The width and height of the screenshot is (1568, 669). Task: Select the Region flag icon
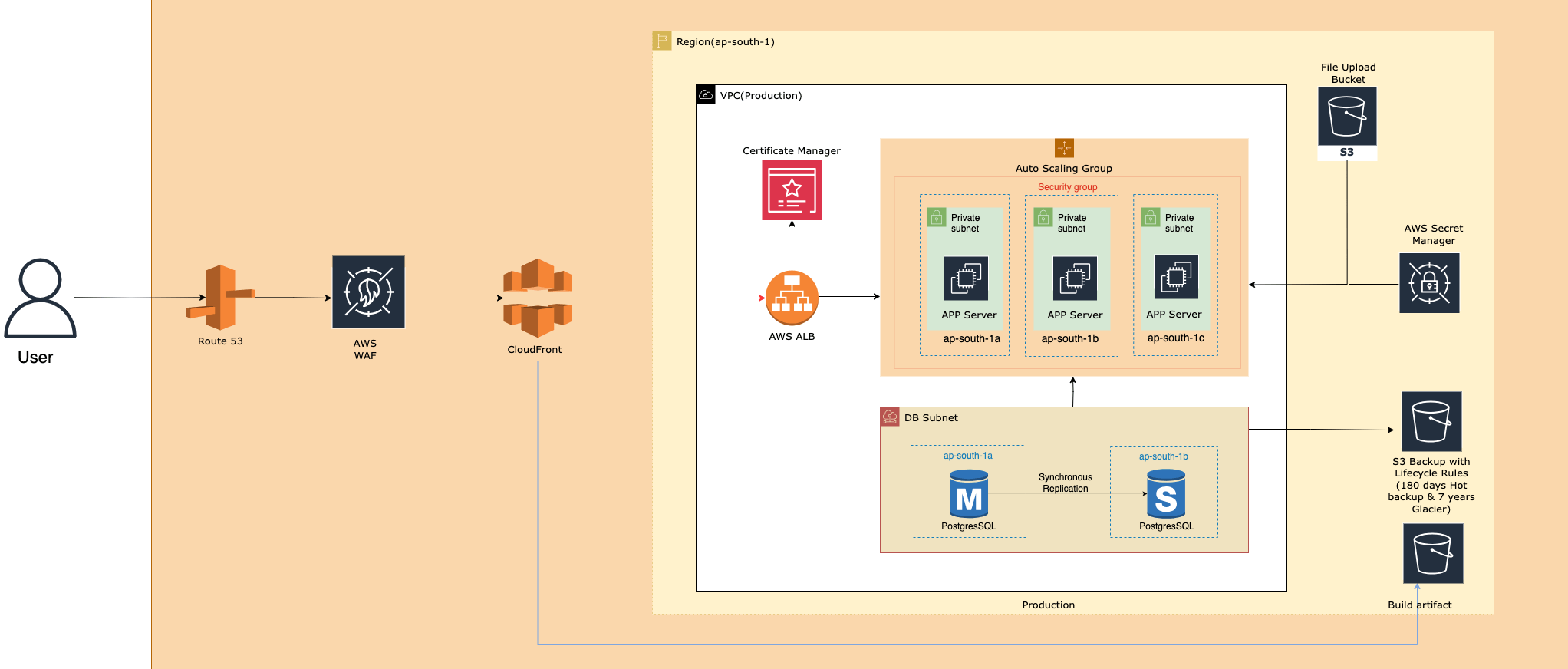[x=662, y=41]
